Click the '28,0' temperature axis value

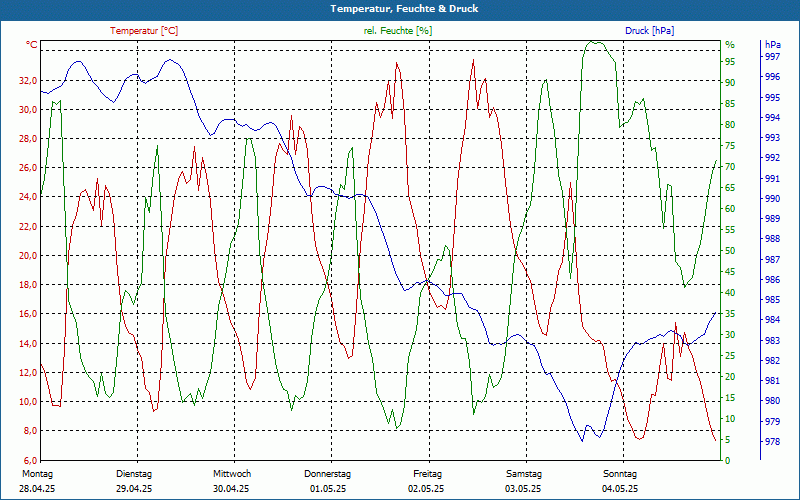pos(29,139)
